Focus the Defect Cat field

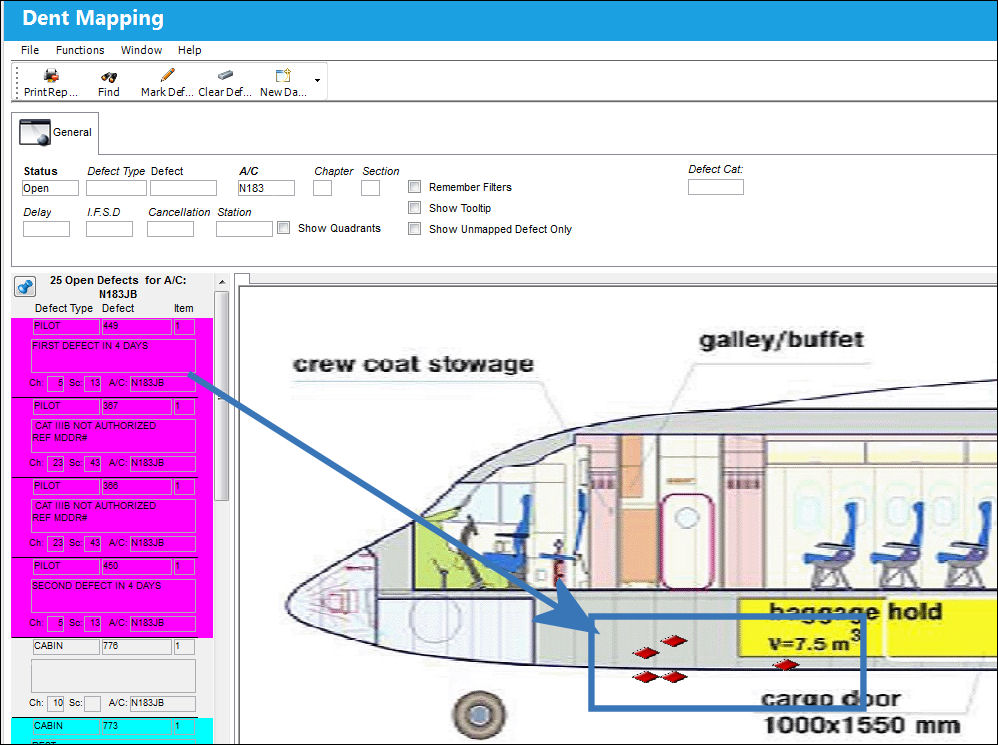point(715,186)
